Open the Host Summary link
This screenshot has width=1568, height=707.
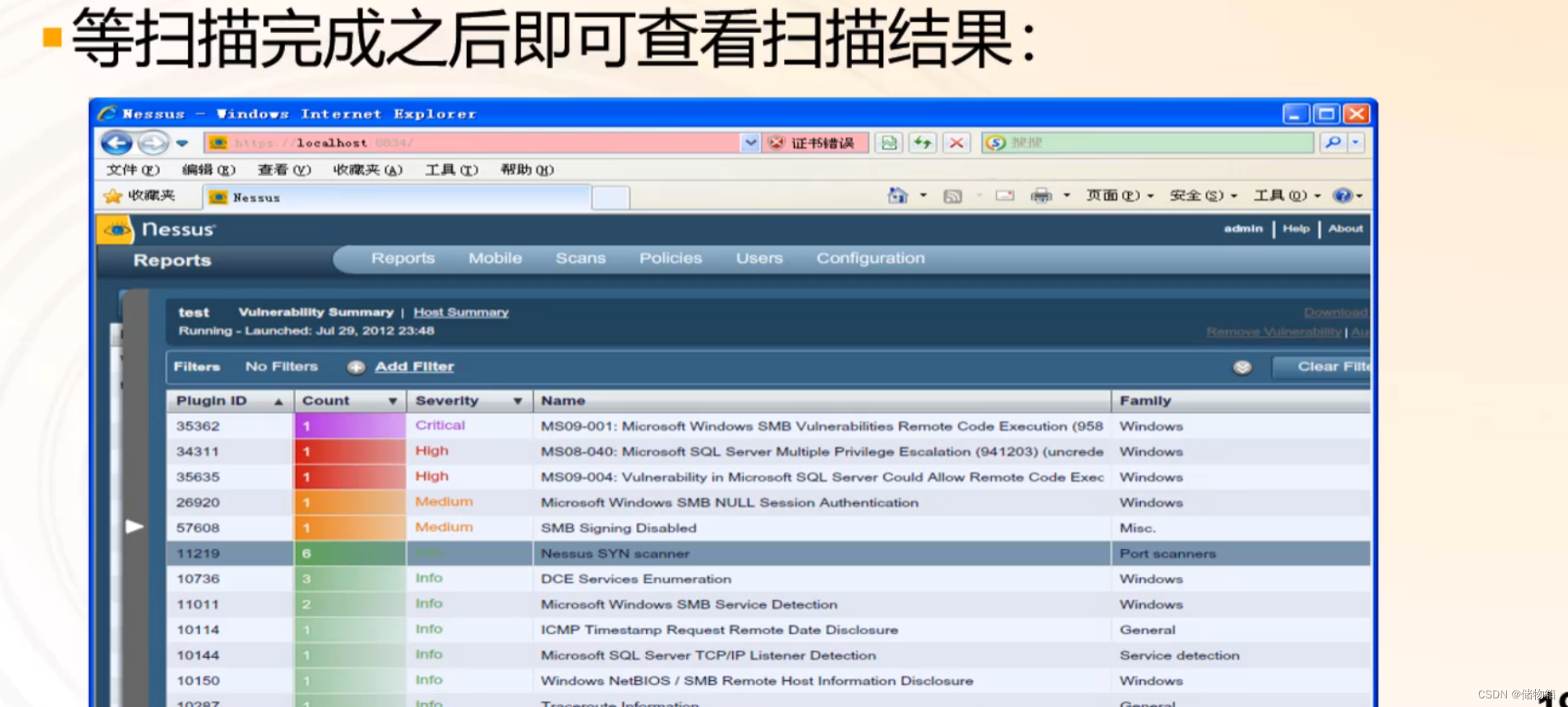(x=461, y=312)
